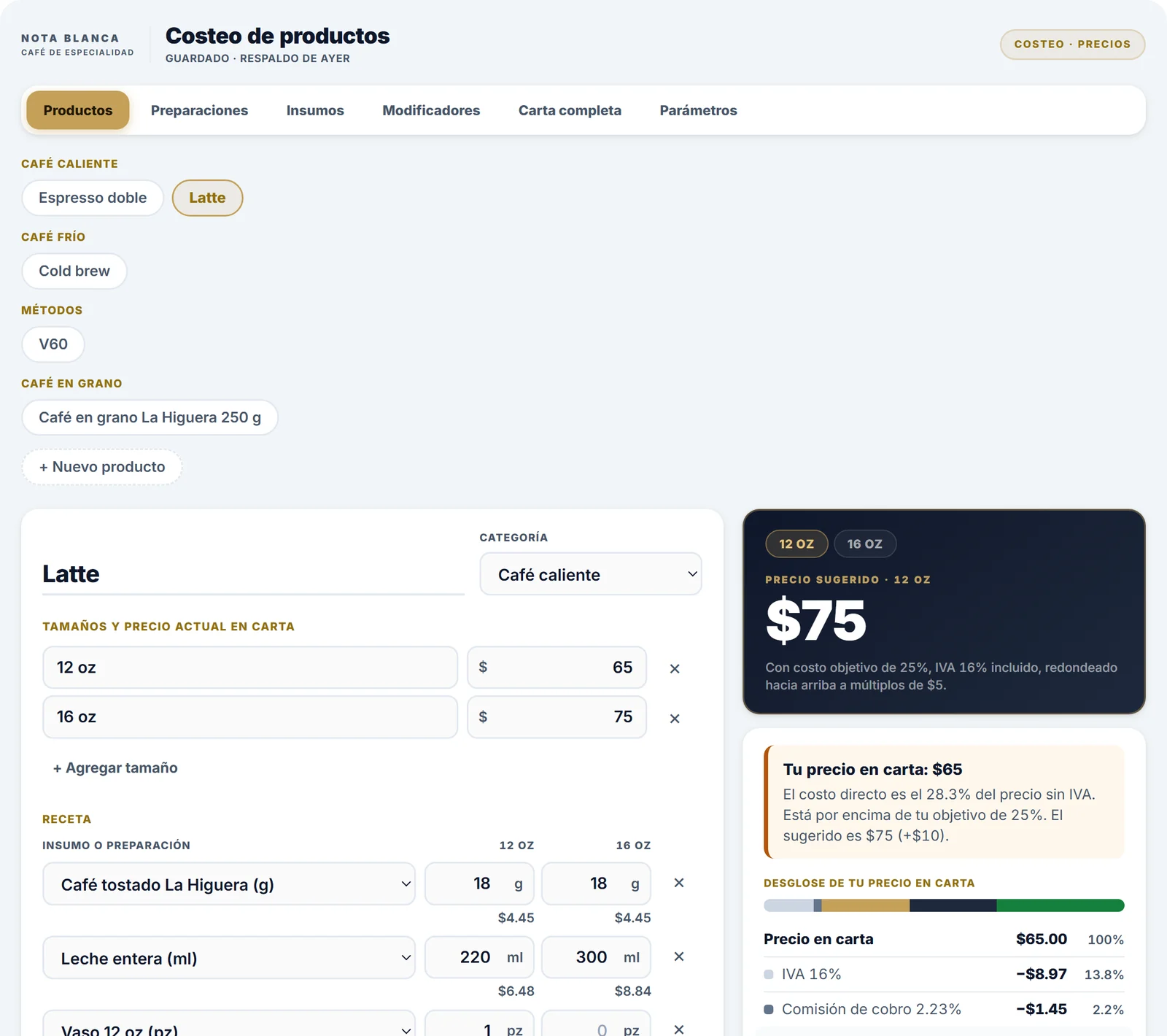Screen dimensions: 1167x1036
Task: Edit the 16 oz size name field
Action: pyautogui.click(x=250, y=717)
